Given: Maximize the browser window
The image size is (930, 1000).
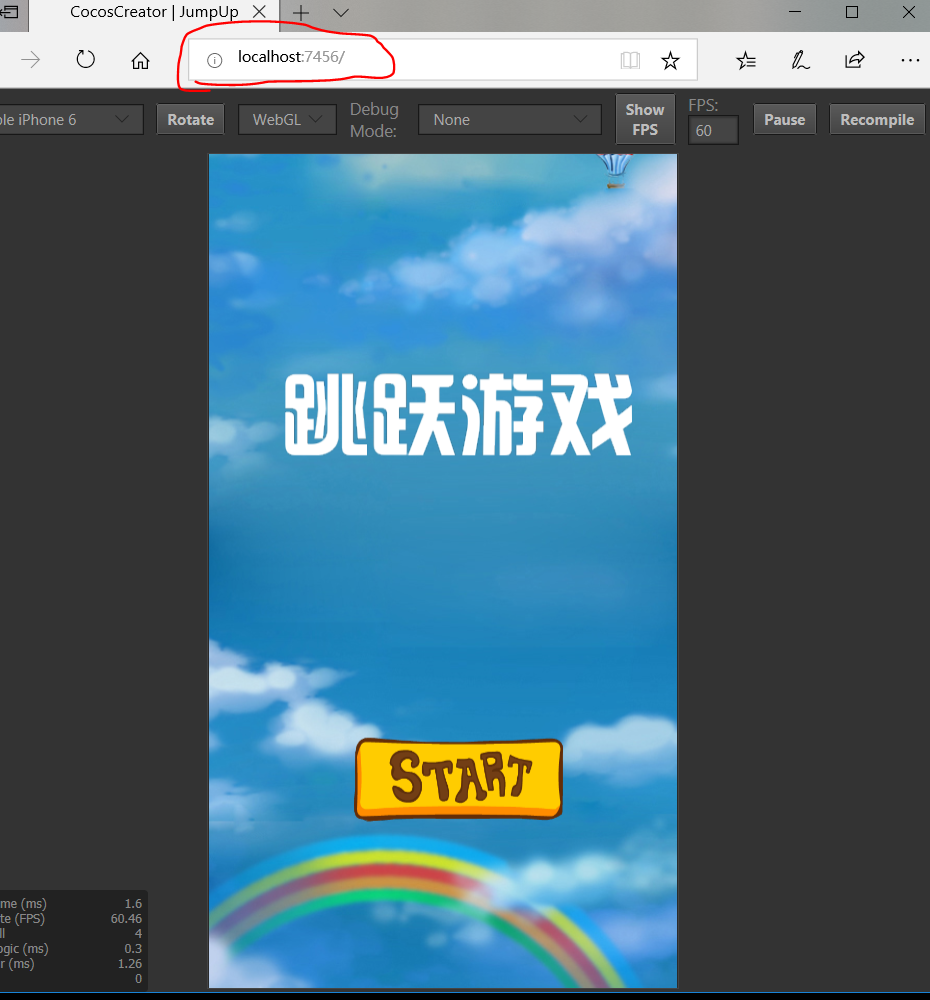Looking at the screenshot, I should point(852,12).
